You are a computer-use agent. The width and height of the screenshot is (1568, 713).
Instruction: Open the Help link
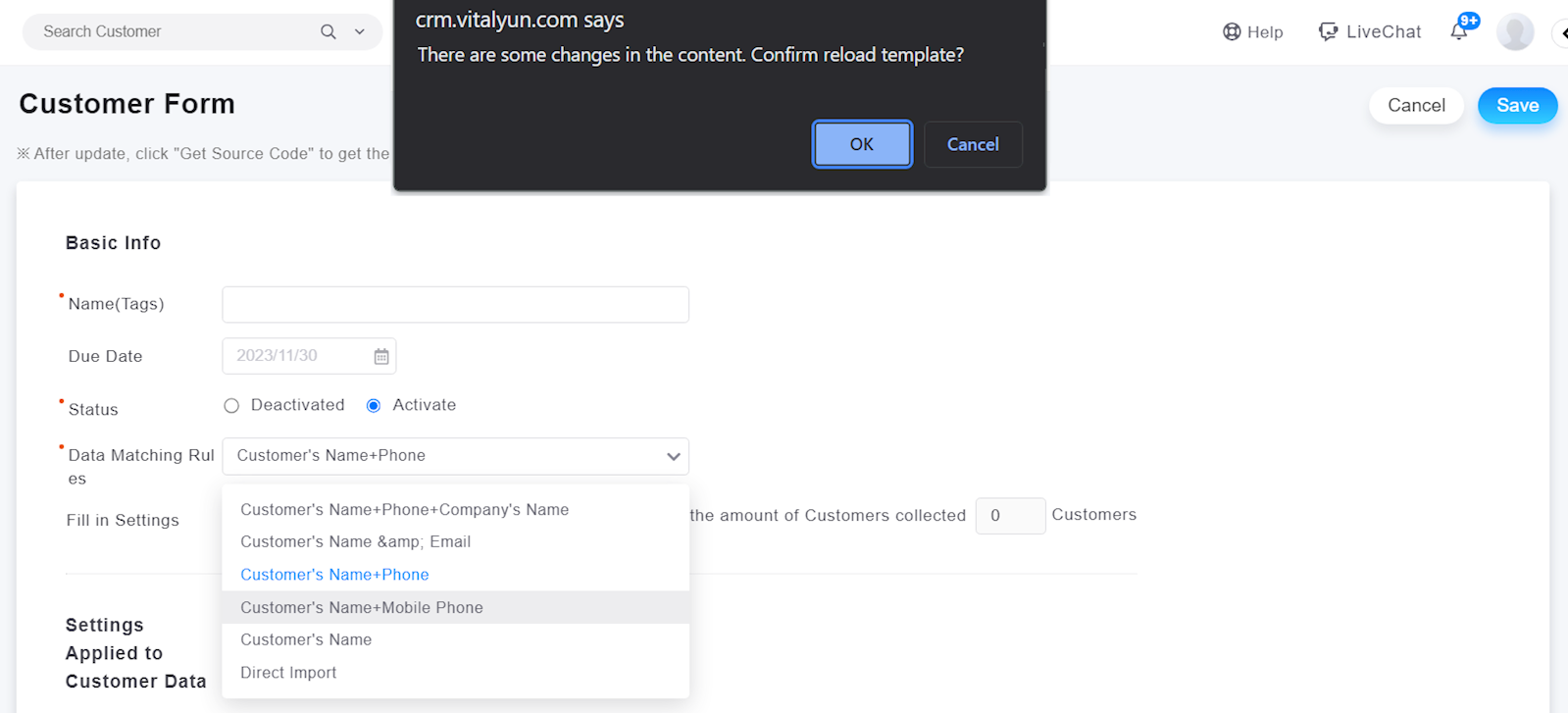click(1252, 32)
